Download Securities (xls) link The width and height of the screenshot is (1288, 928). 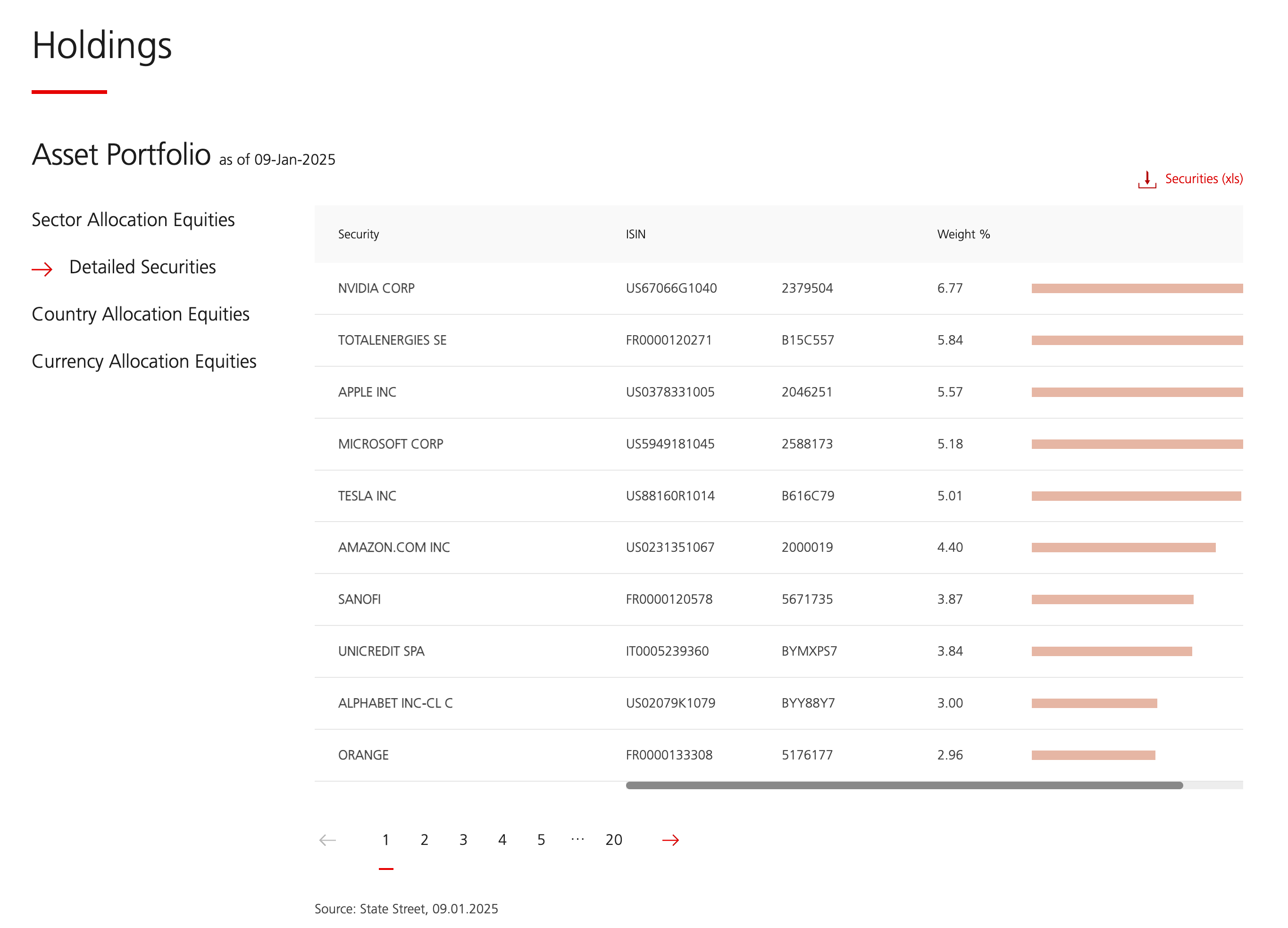pyautogui.click(x=1204, y=179)
